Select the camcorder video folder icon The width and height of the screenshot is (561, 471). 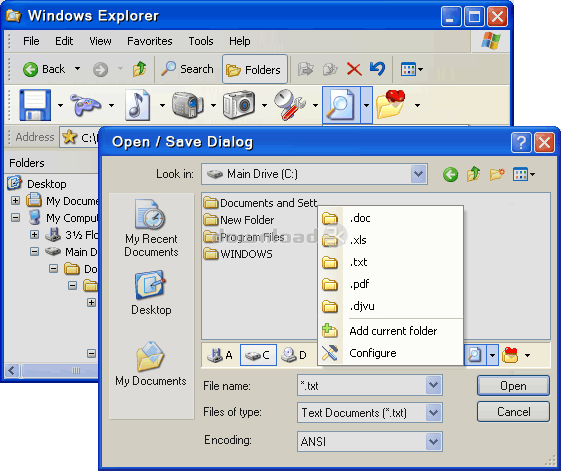[188, 105]
